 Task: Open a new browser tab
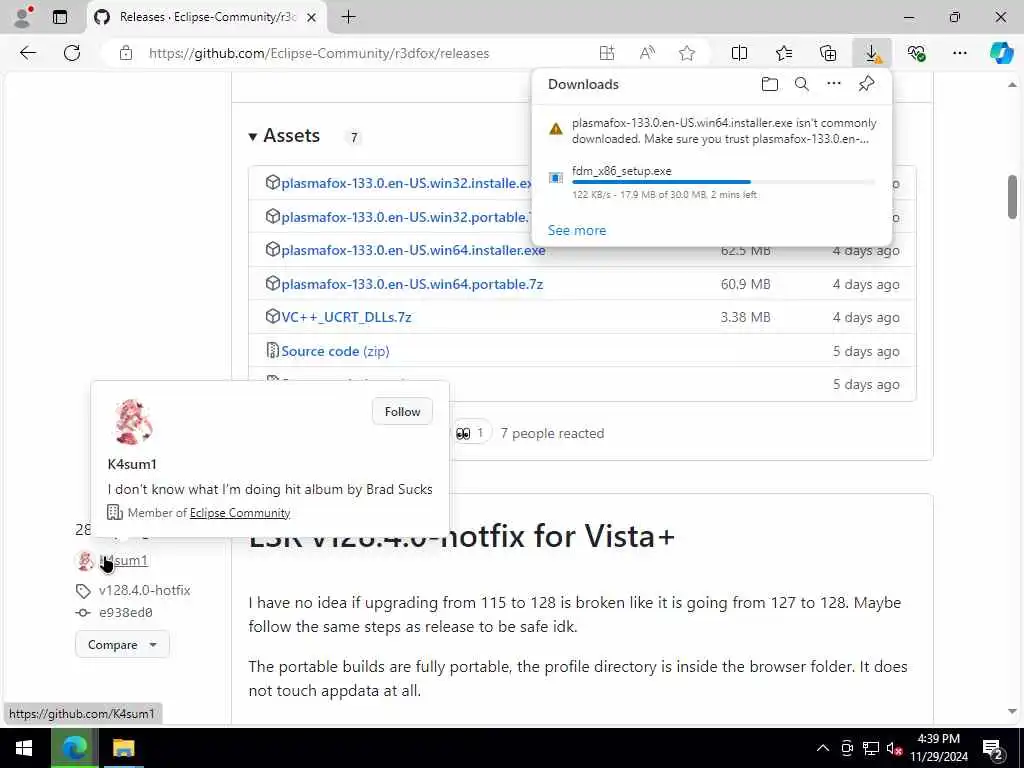[349, 17]
